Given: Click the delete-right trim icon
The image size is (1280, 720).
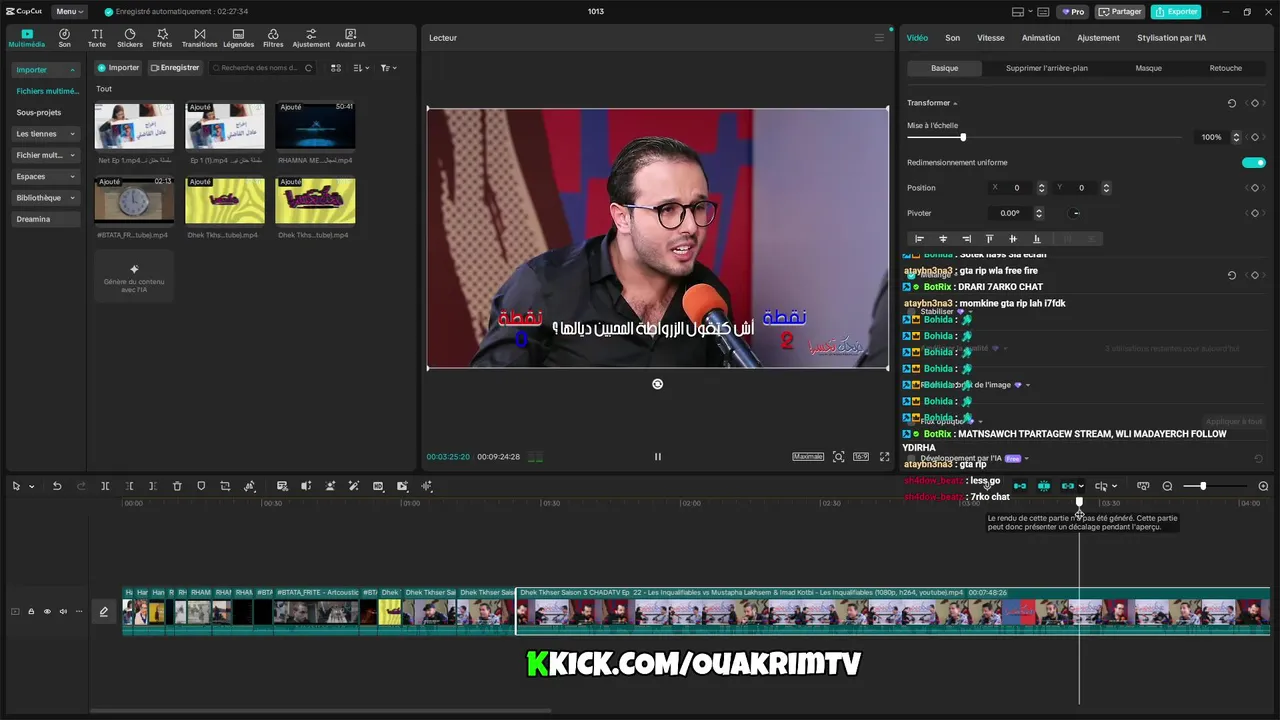Looking at the screenshot, I should [x=153, y=486].
